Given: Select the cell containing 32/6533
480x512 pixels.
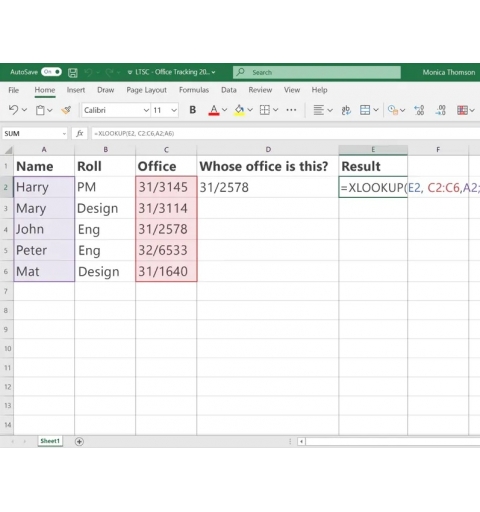Looking at the screenshot, I should [x=166, y=250].
